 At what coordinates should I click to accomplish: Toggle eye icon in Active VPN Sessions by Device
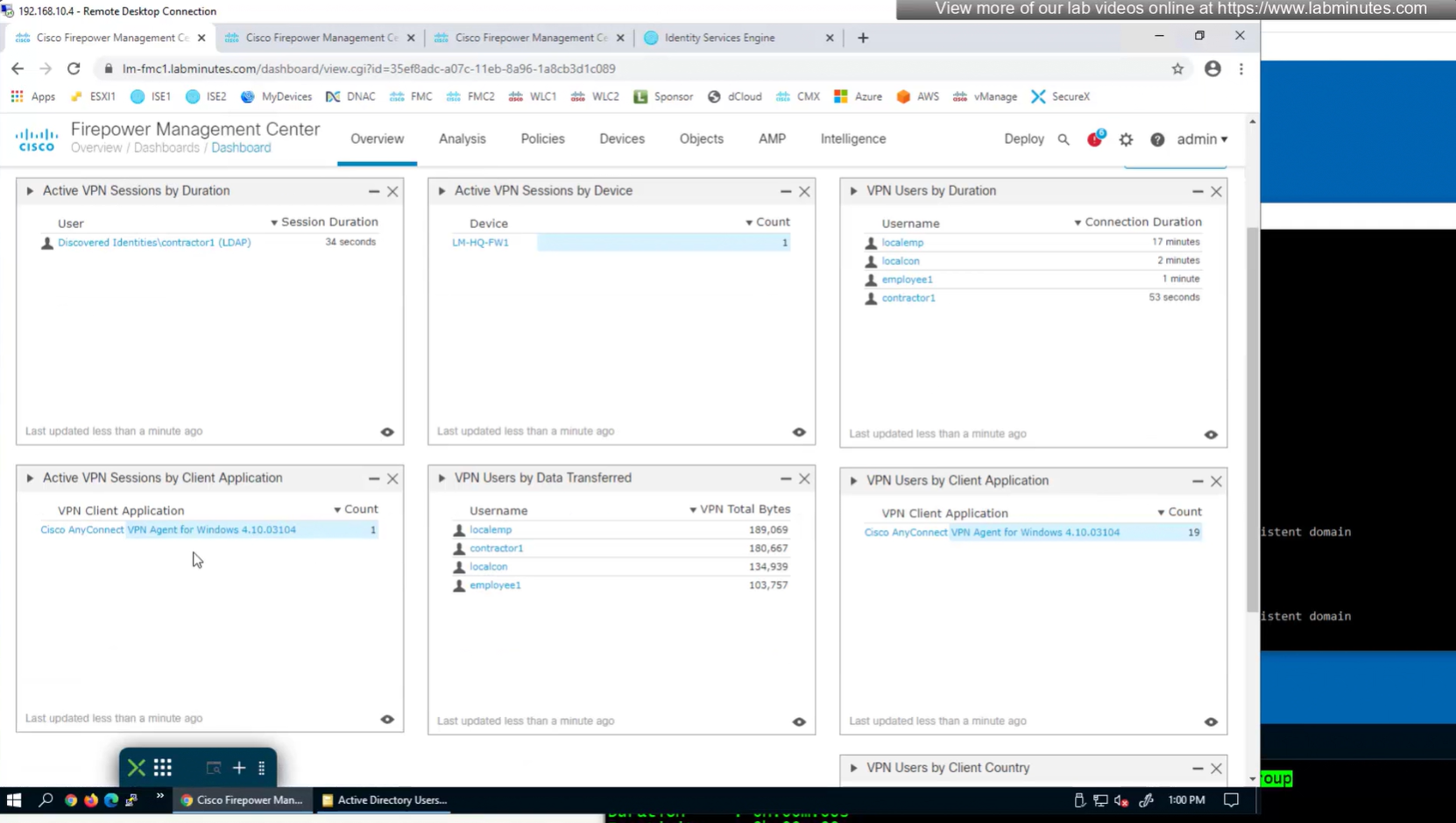[x=799, y=432]
